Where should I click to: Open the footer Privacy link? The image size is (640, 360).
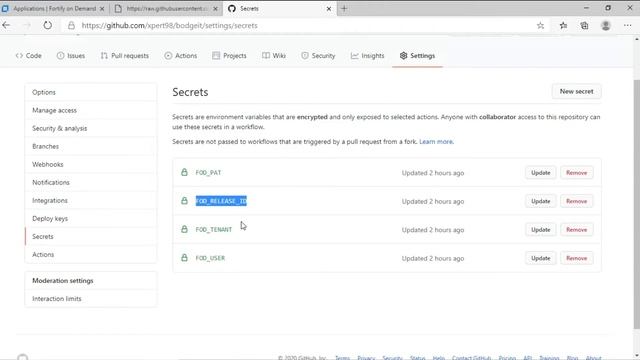(x=366, y=358)
